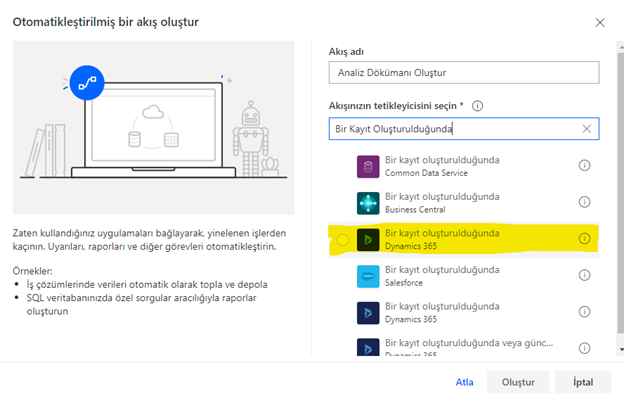This screenshot has height=401, width=624.
Task: Open info icon on Dynamics 365 row below Salesforce
Action: click(x=584, y=311)
